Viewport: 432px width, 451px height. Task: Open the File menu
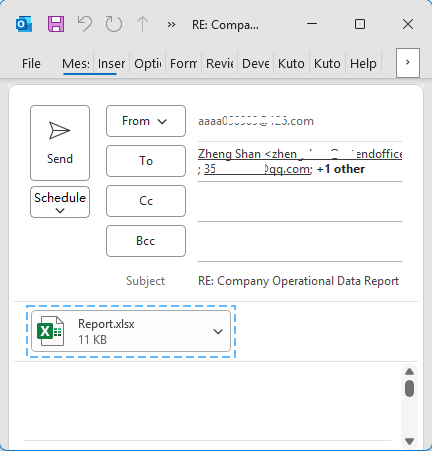point(31,63)
